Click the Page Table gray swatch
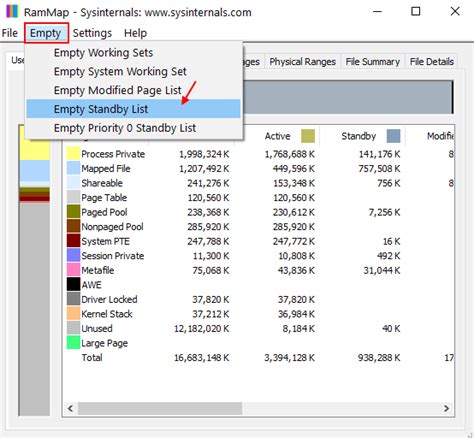Viewport: 474px width, 438px height. tap(73, 197)
